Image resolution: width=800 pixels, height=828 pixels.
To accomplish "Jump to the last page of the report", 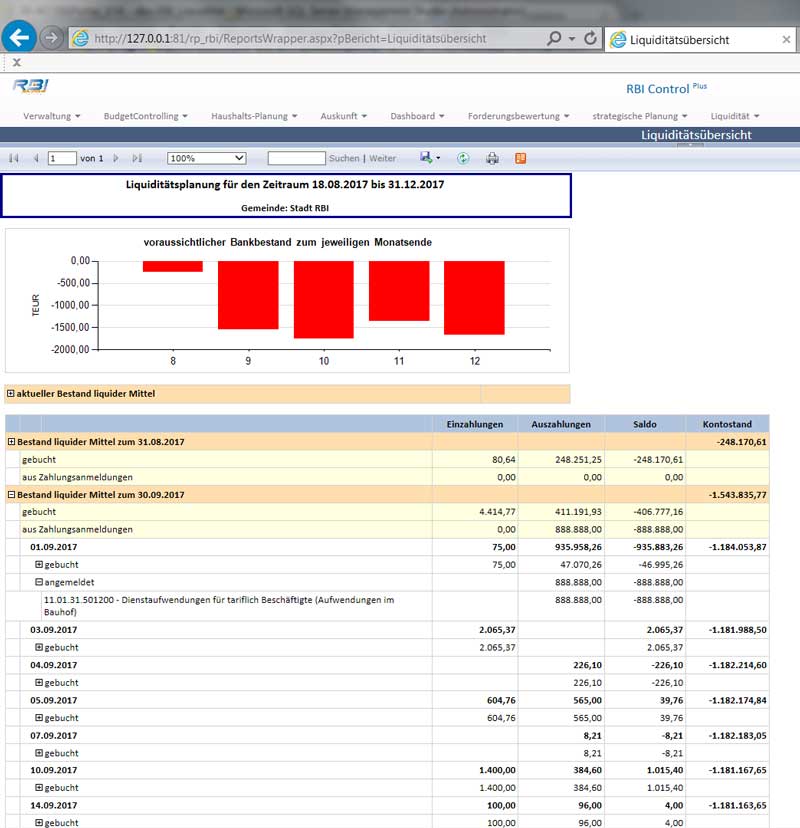I will (136, 158).
